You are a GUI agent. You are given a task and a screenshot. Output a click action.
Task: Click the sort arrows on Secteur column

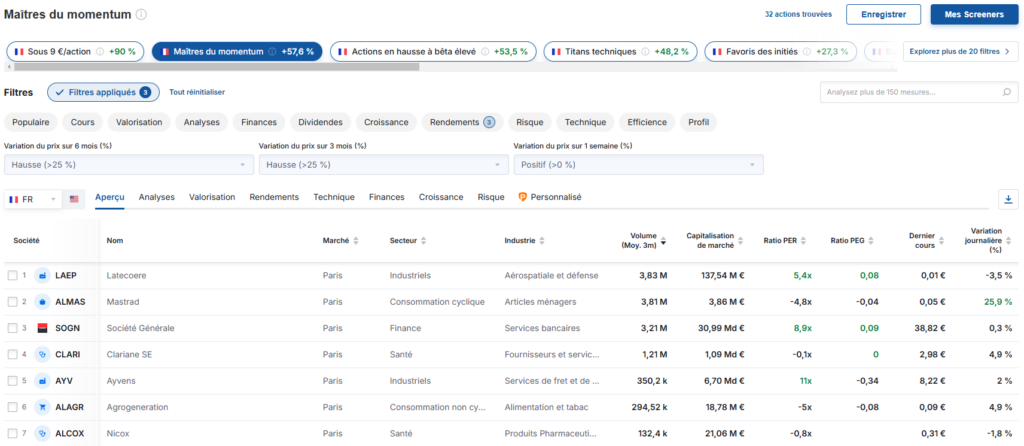pos(423,241)
